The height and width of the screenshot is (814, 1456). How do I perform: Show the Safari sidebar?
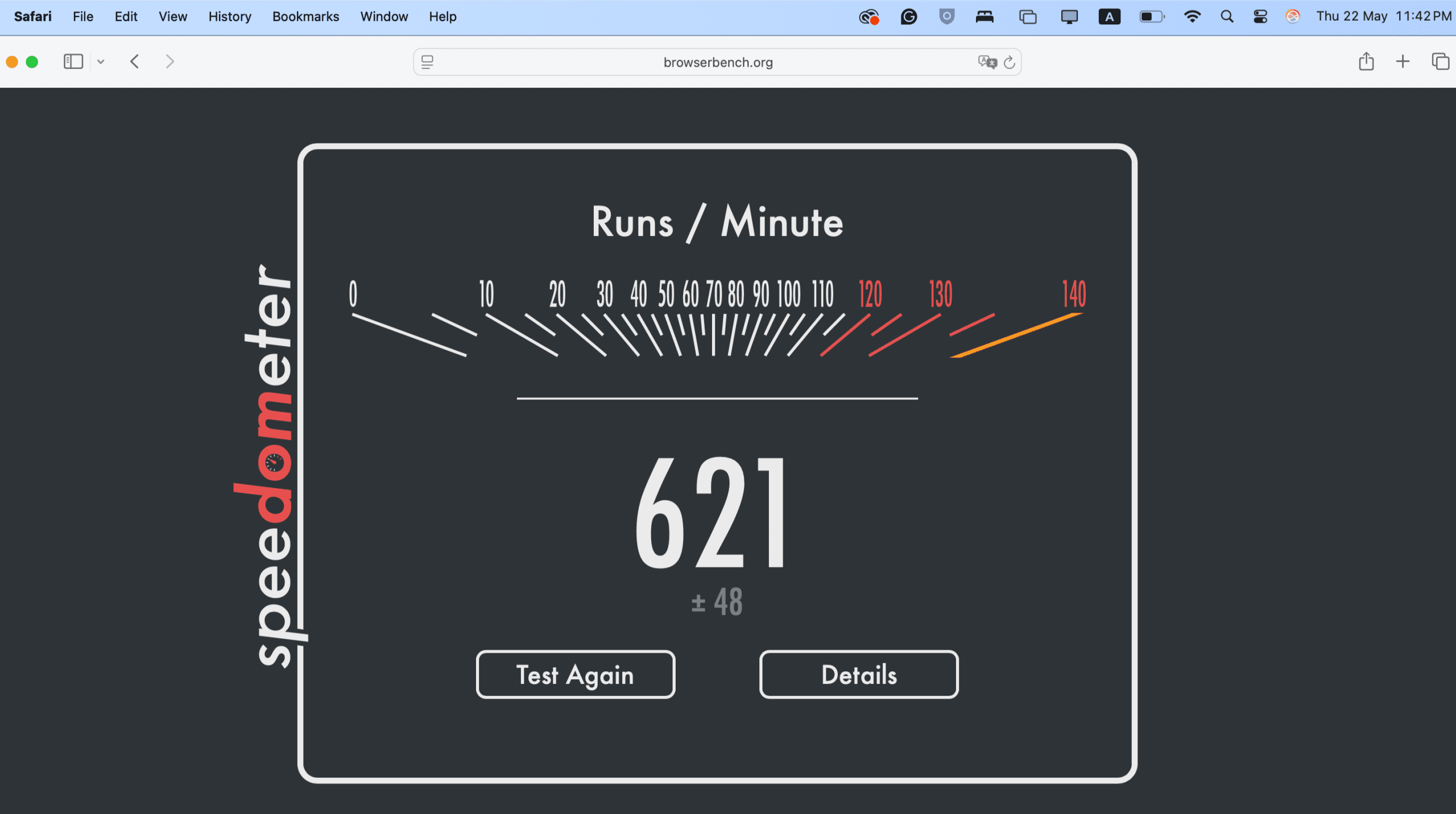click(73, 61)
